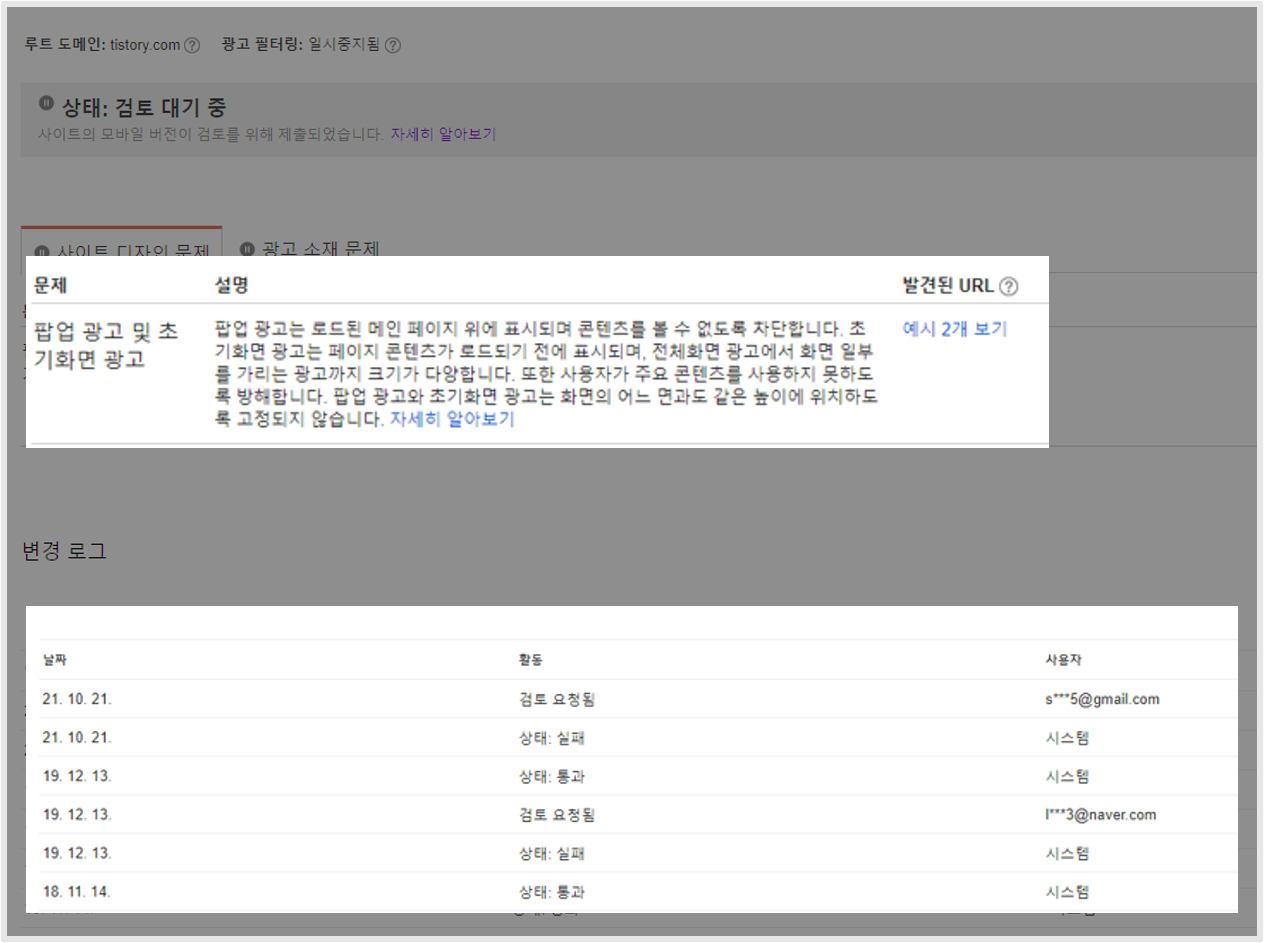1264x943 pixels.
Task: Click the l***3@naver.com user entry
Action: click(x=1100, y=814)
